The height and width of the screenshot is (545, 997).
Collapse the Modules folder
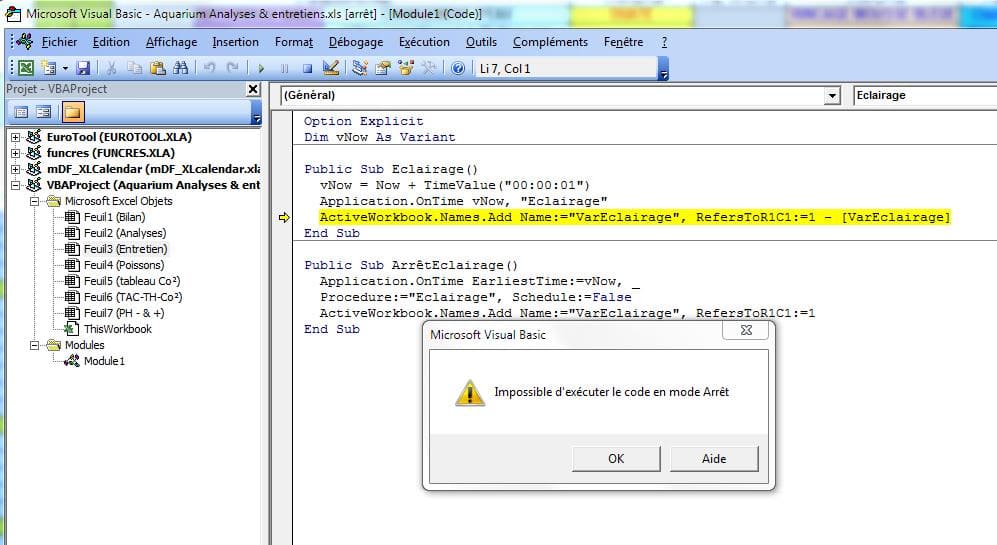coord(34,345)
